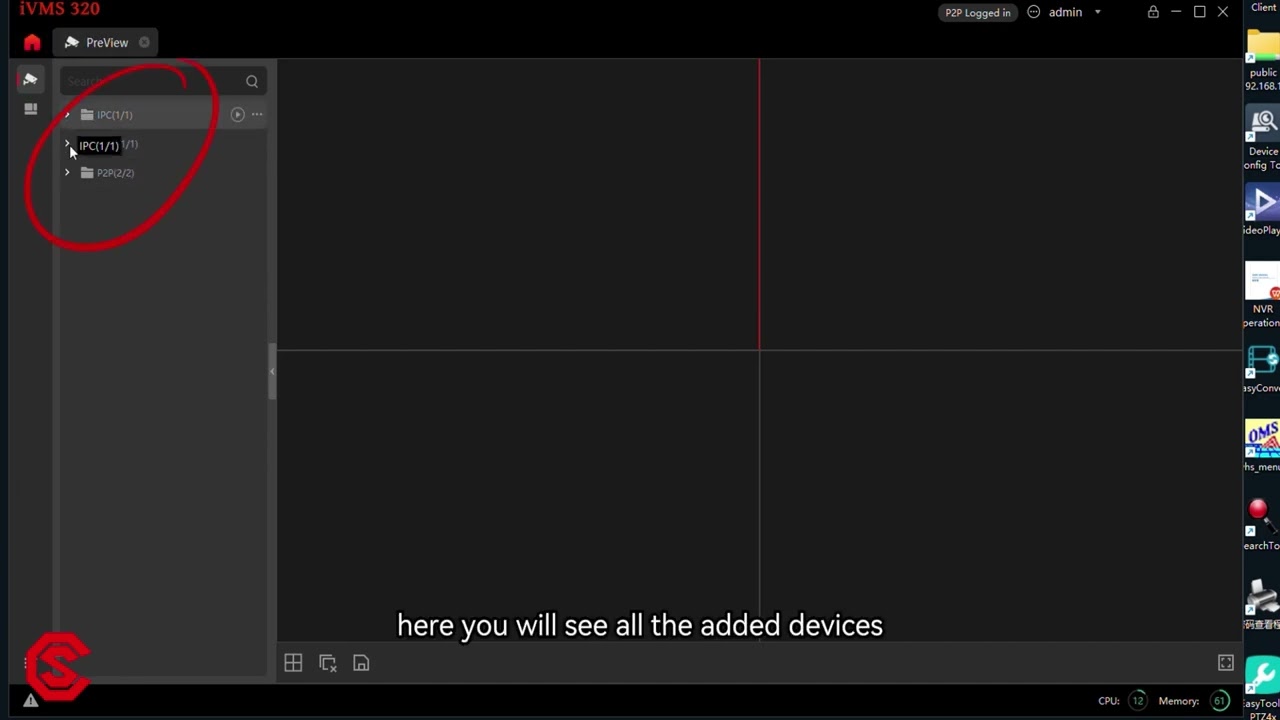Maximize the iVMS 320 window
The image size is (1280, 720).
point(1200,12)
